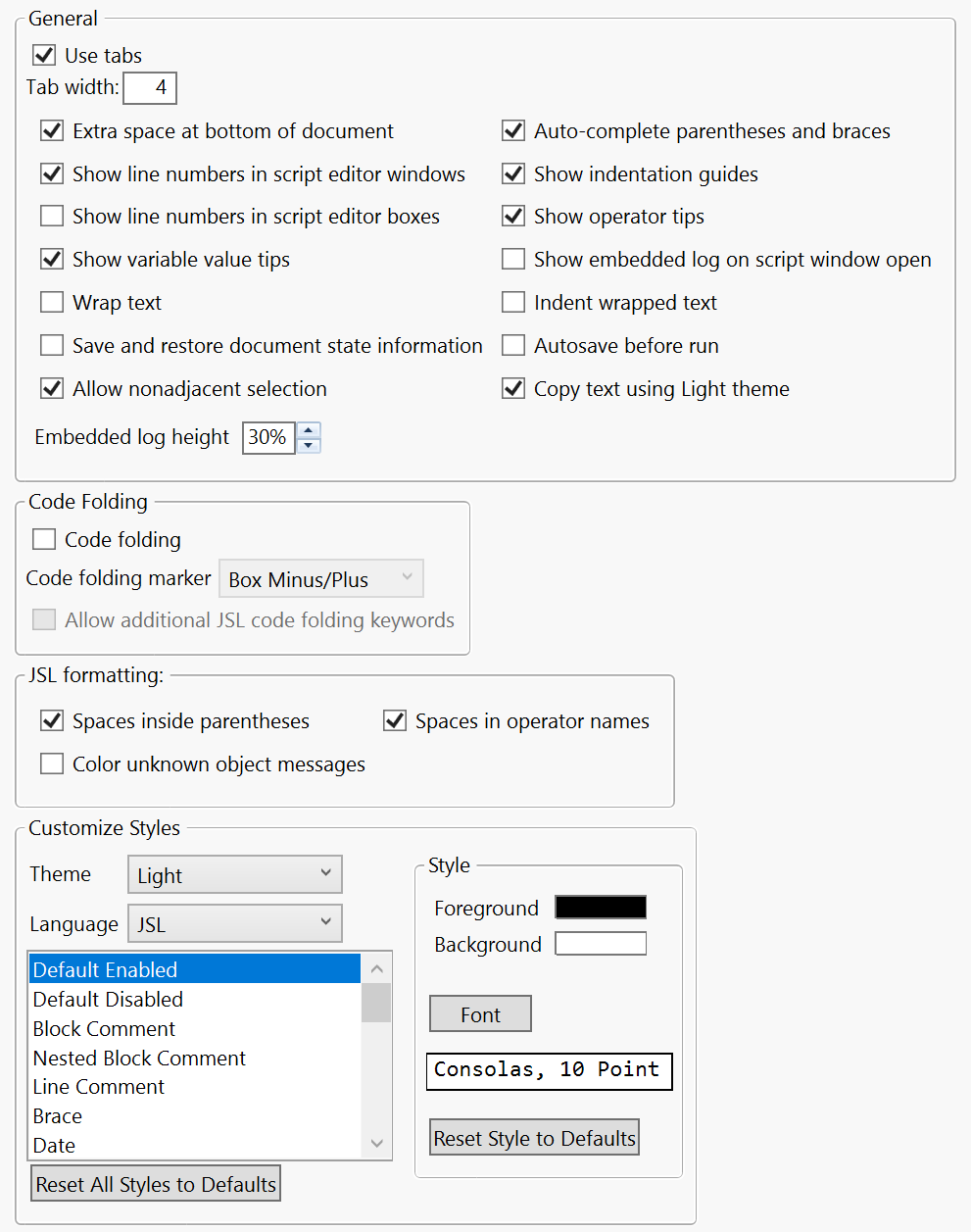Image resolution: width=971 pixels, height=1232 pixels.
Task: Check Show line numbers in script editor boxes
Action: click(51, 216)
